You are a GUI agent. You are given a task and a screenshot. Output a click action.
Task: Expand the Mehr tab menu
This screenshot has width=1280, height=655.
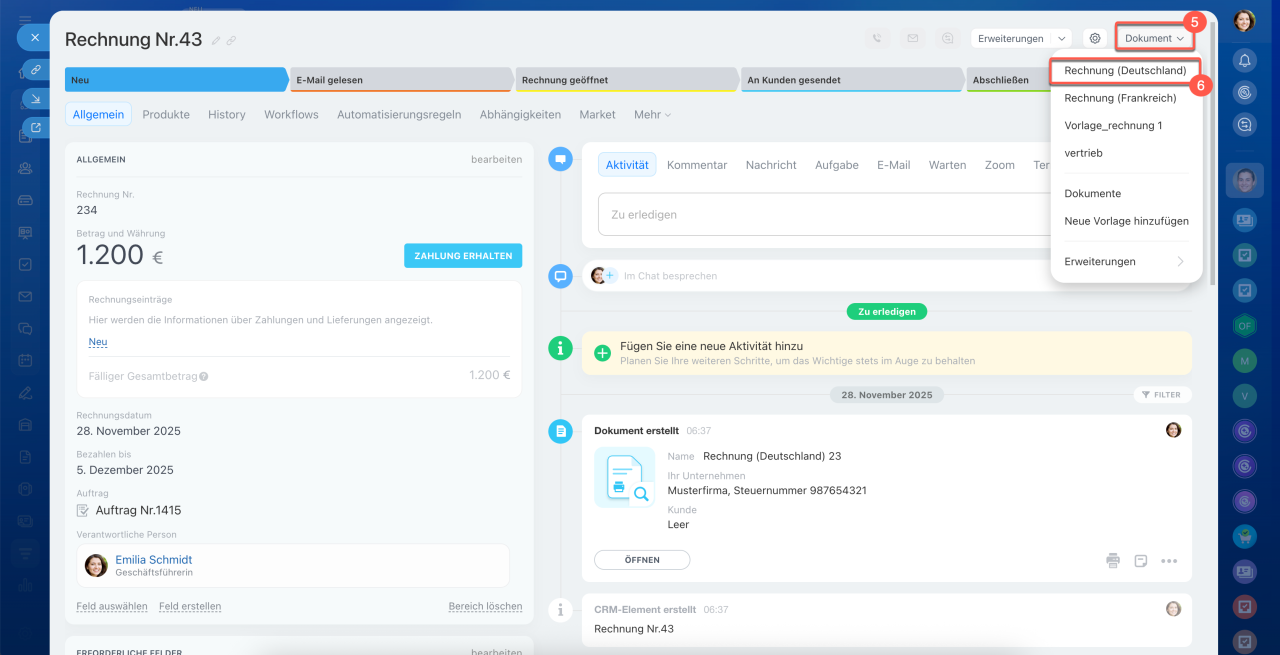click(652, 115)
